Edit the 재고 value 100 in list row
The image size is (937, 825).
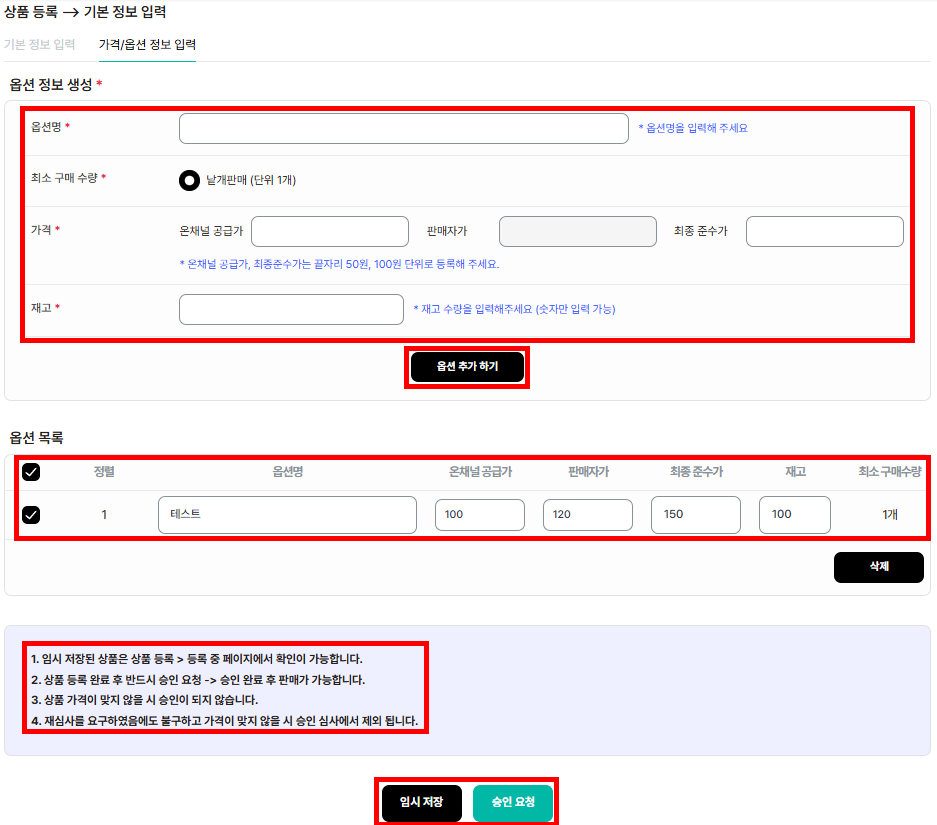pos(794,514)
